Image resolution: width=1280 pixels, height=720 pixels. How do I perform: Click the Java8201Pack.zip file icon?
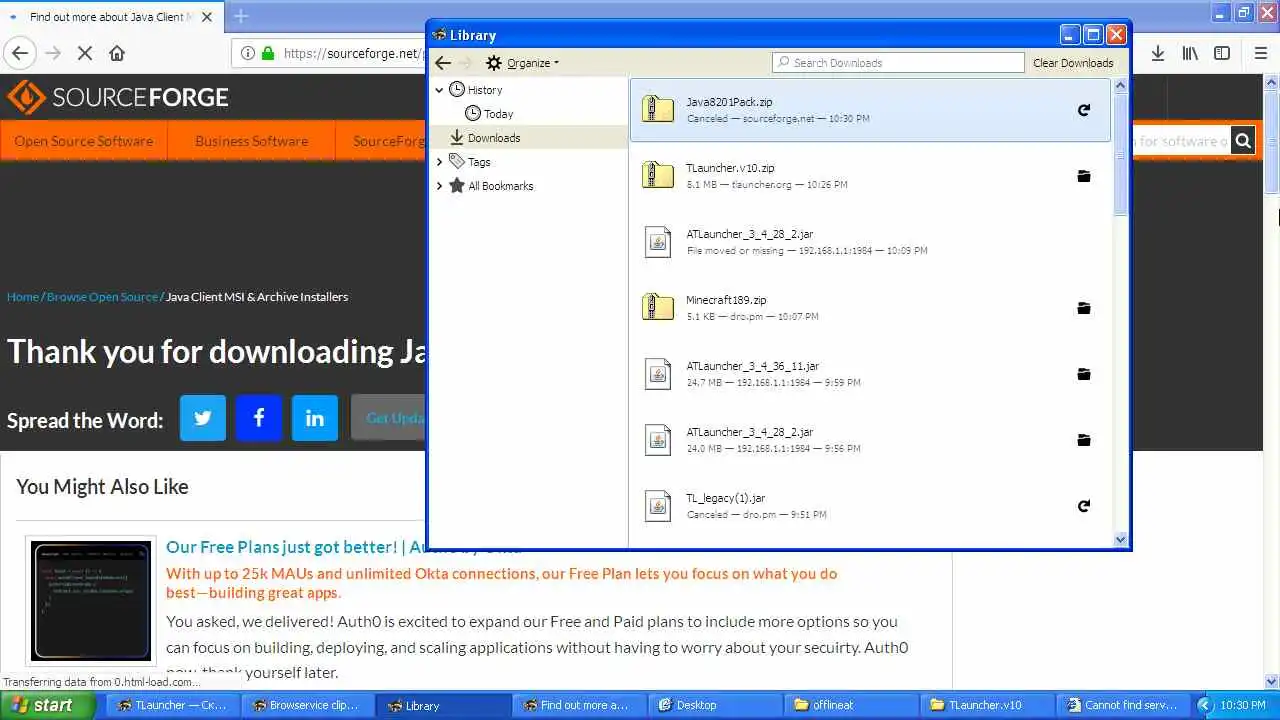(x=658, y=109)
